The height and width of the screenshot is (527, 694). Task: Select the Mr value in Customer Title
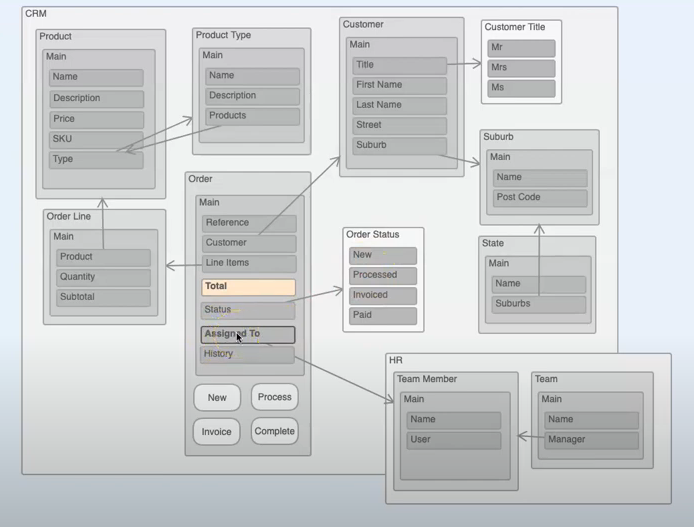(521, 48)
